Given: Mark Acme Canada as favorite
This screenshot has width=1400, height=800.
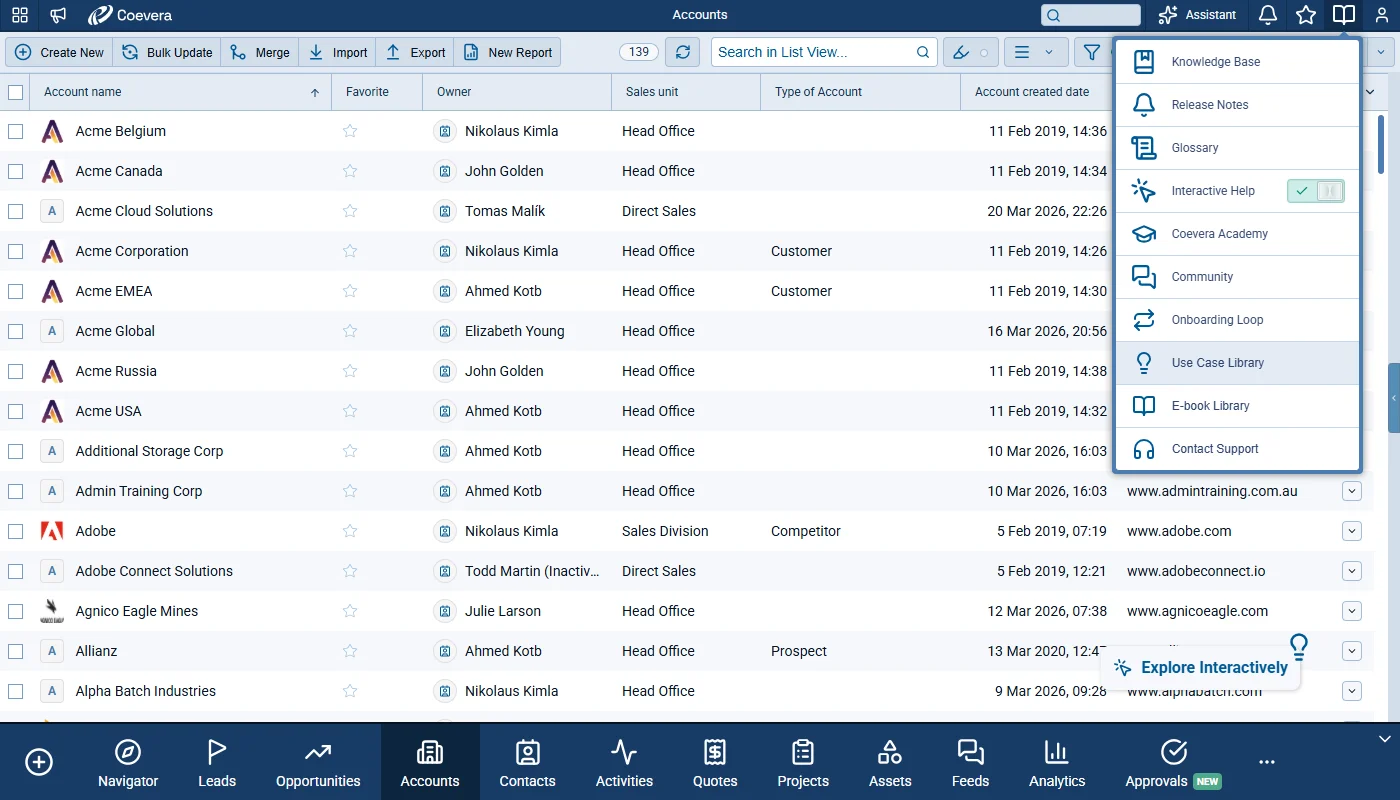Looking at the screenshot, I should tap(350, 171).
